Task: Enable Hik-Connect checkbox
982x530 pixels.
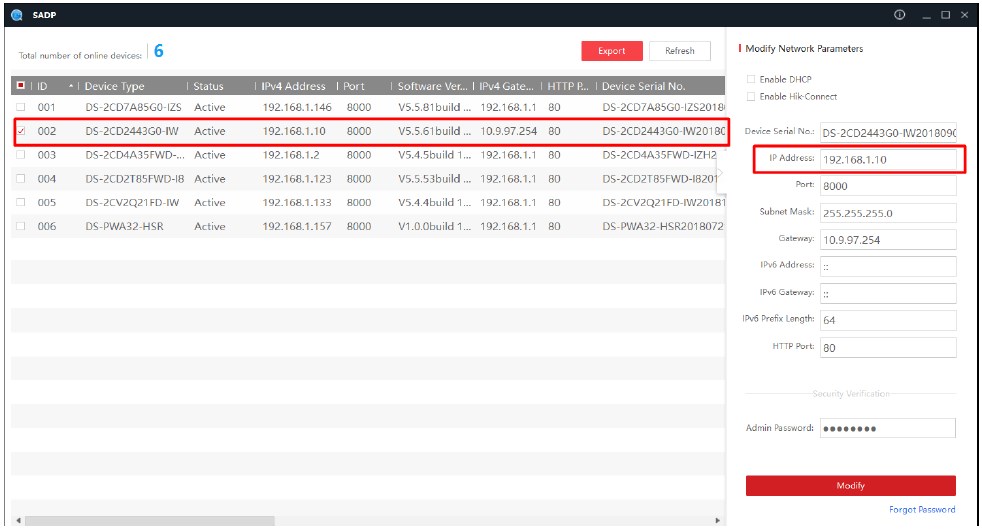Action: 751,97
